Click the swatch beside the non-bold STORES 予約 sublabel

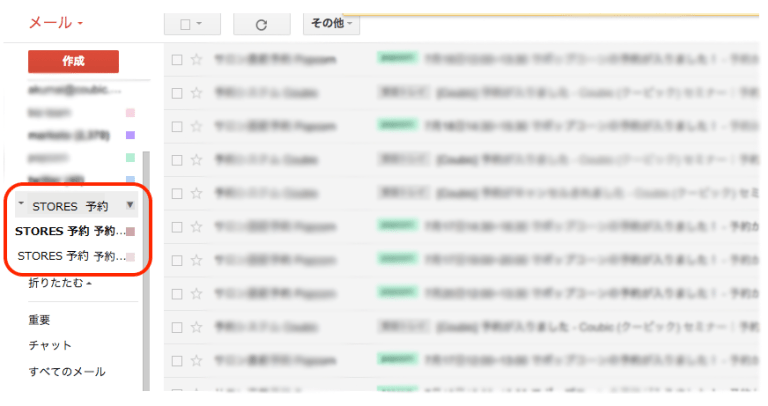pos(131,257)
